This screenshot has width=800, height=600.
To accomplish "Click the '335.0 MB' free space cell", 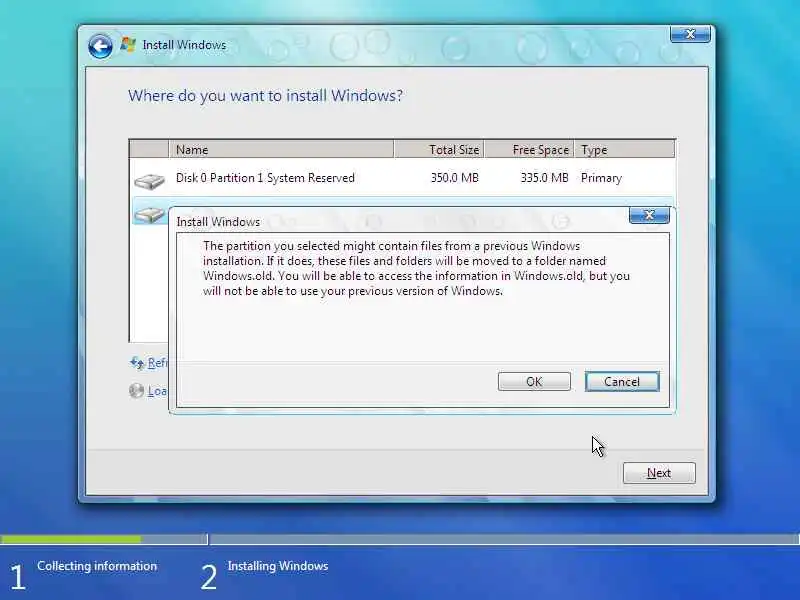I will tap(544, 178).
